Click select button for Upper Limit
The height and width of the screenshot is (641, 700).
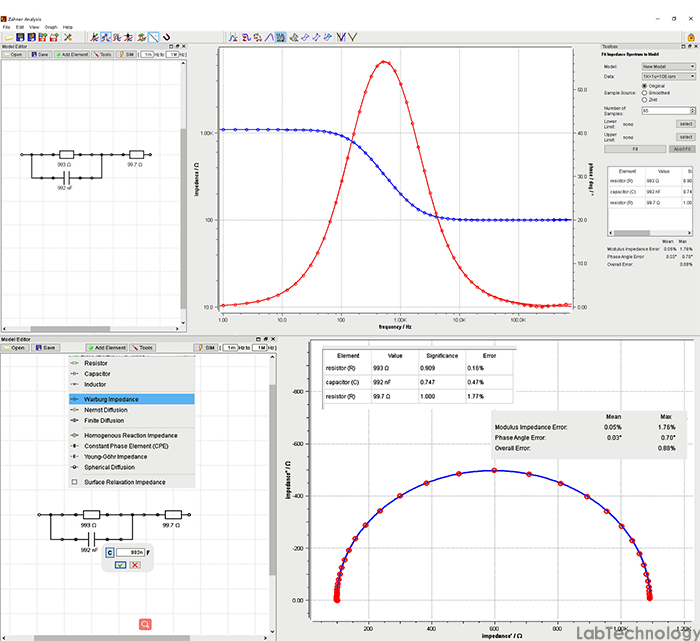[x=686, y=137]
